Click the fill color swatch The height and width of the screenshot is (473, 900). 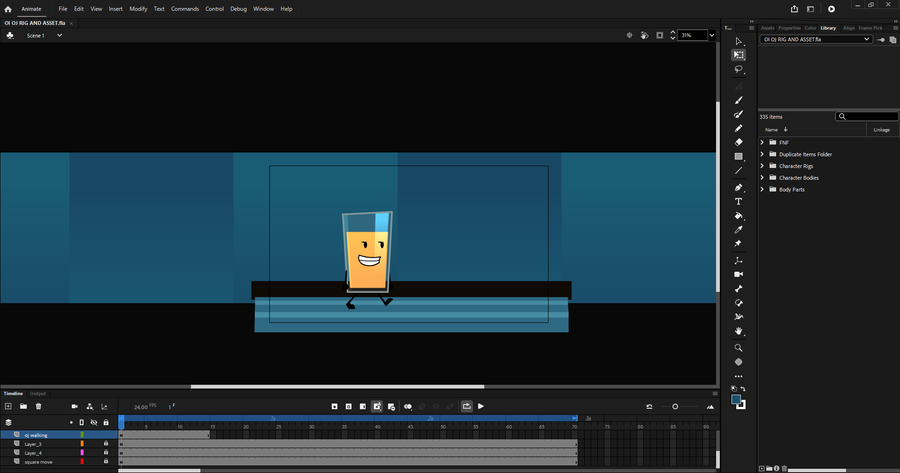tap(737, 400)
